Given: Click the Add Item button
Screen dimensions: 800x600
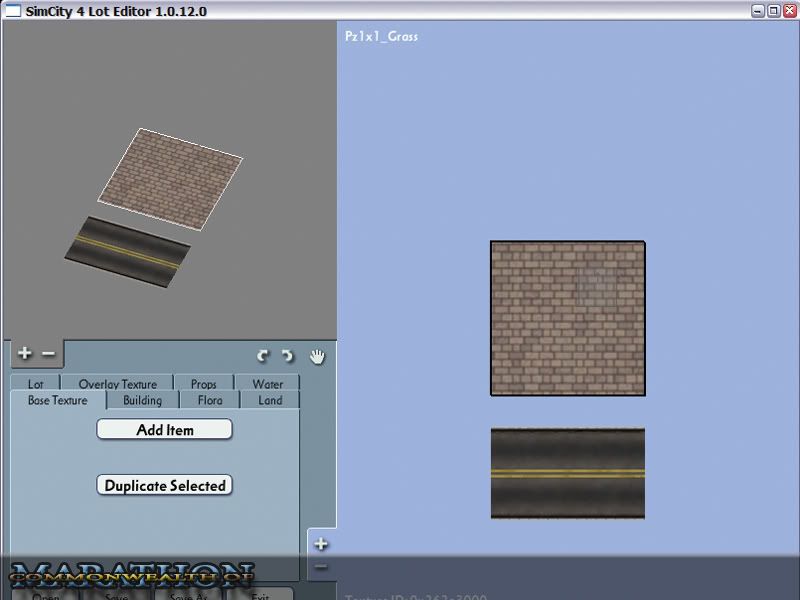Looking at the screenshot, I should point(164,430).
